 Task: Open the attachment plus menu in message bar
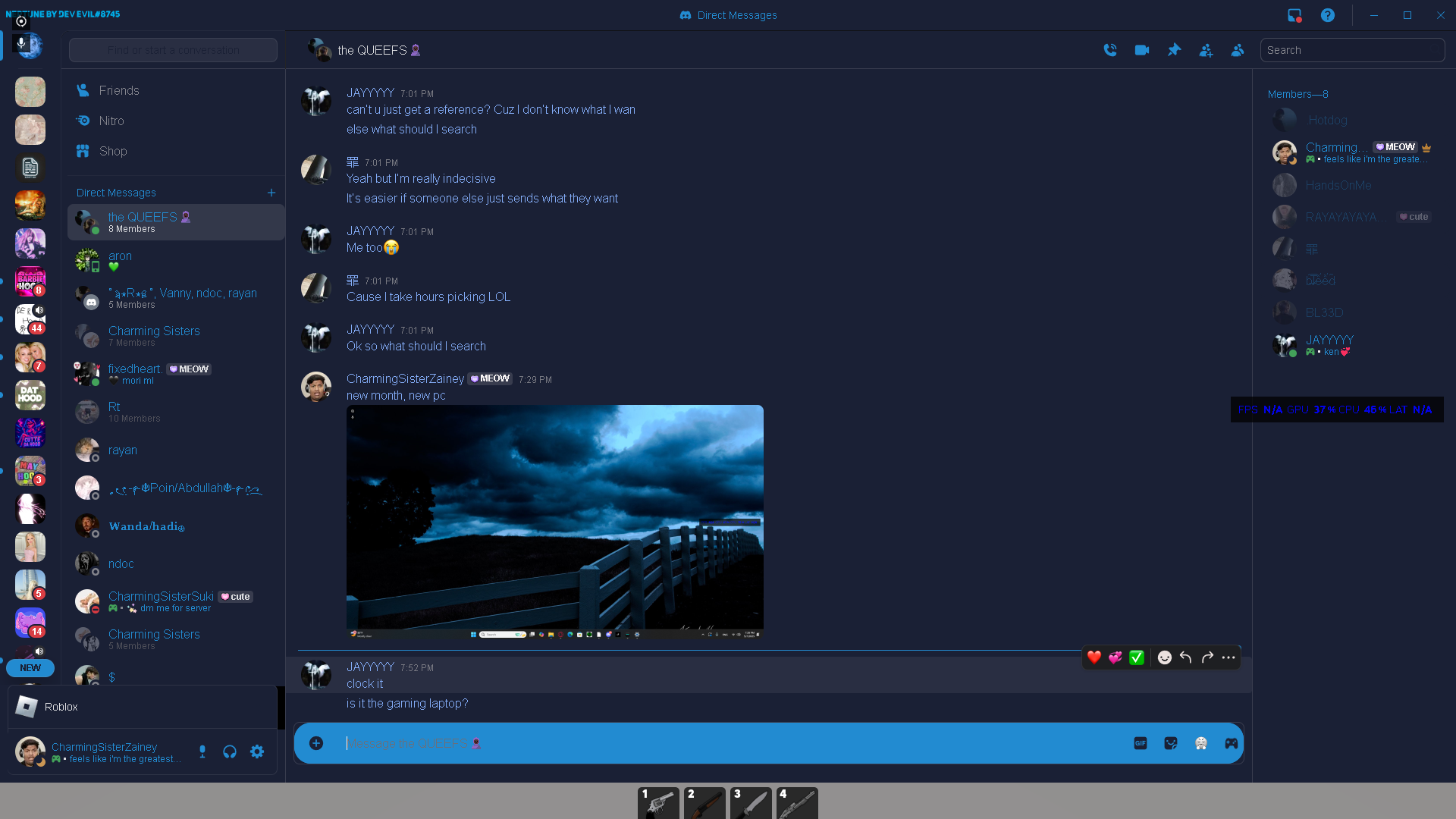316,743
